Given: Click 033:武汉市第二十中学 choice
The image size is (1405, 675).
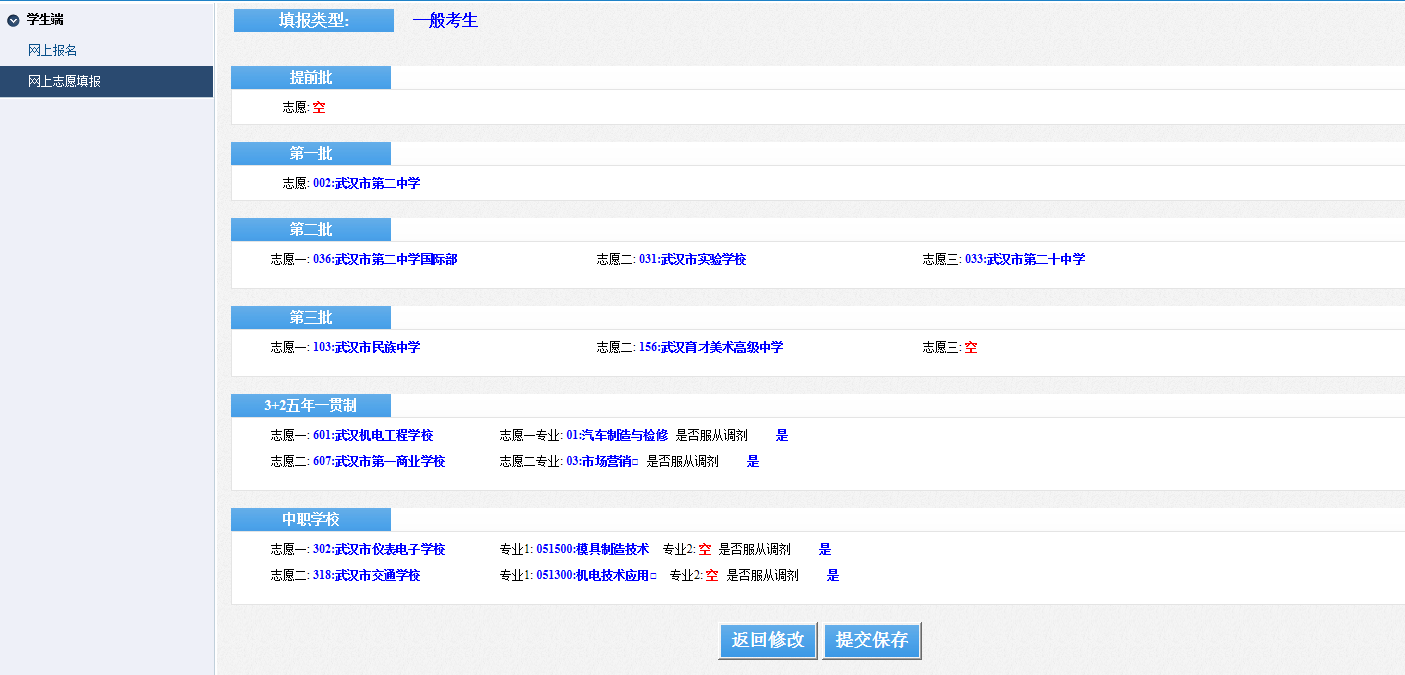Looking at the screenshot, I should (x=1024, y=260).
